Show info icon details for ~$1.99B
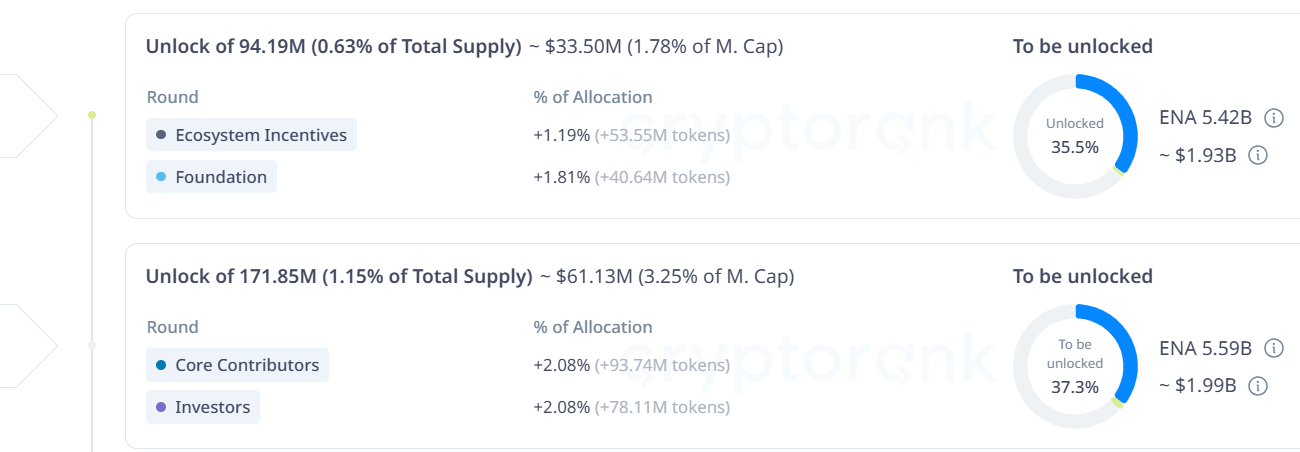 1259,385
